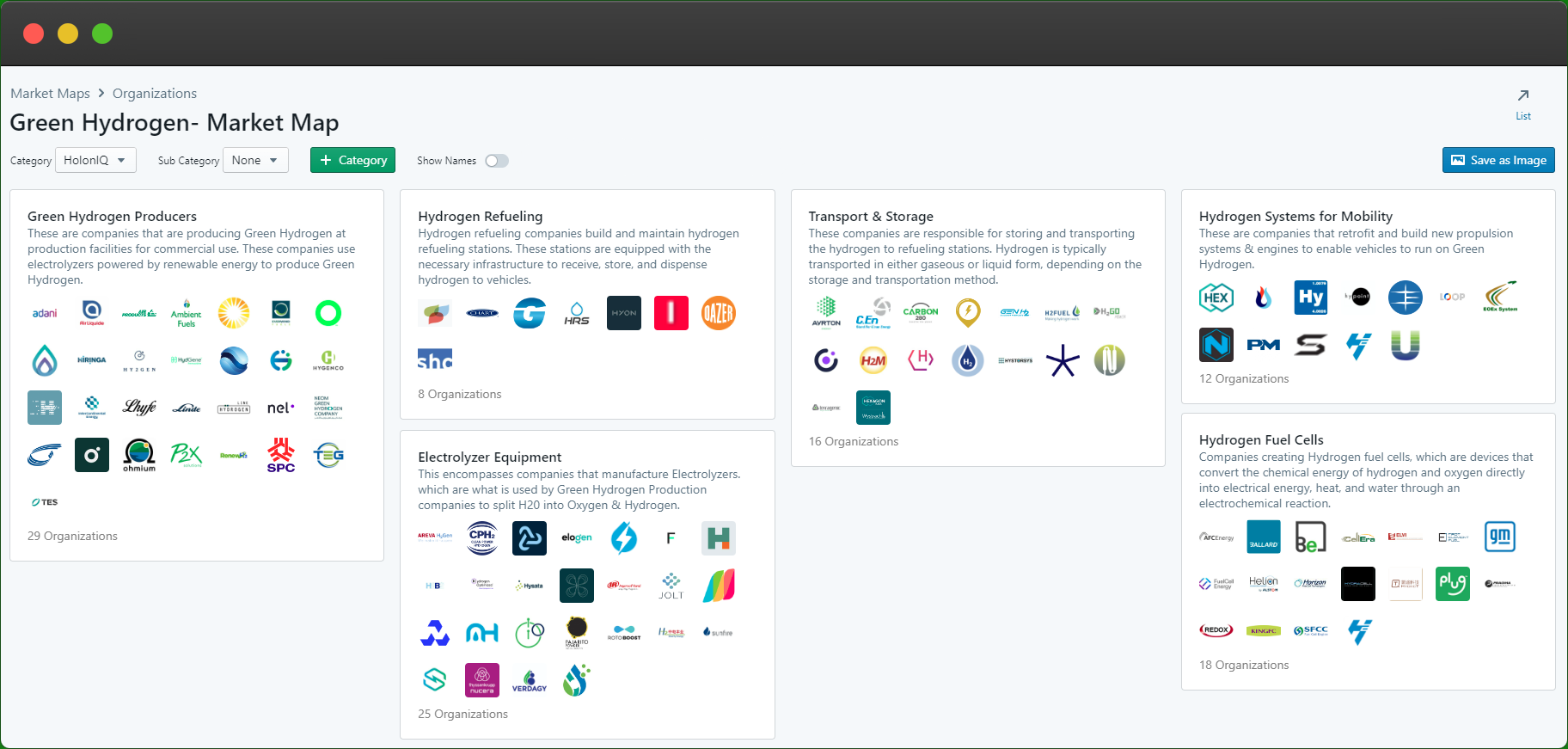Click the 25 Organizations count text

pyautogui.click(x=462, y=714)
